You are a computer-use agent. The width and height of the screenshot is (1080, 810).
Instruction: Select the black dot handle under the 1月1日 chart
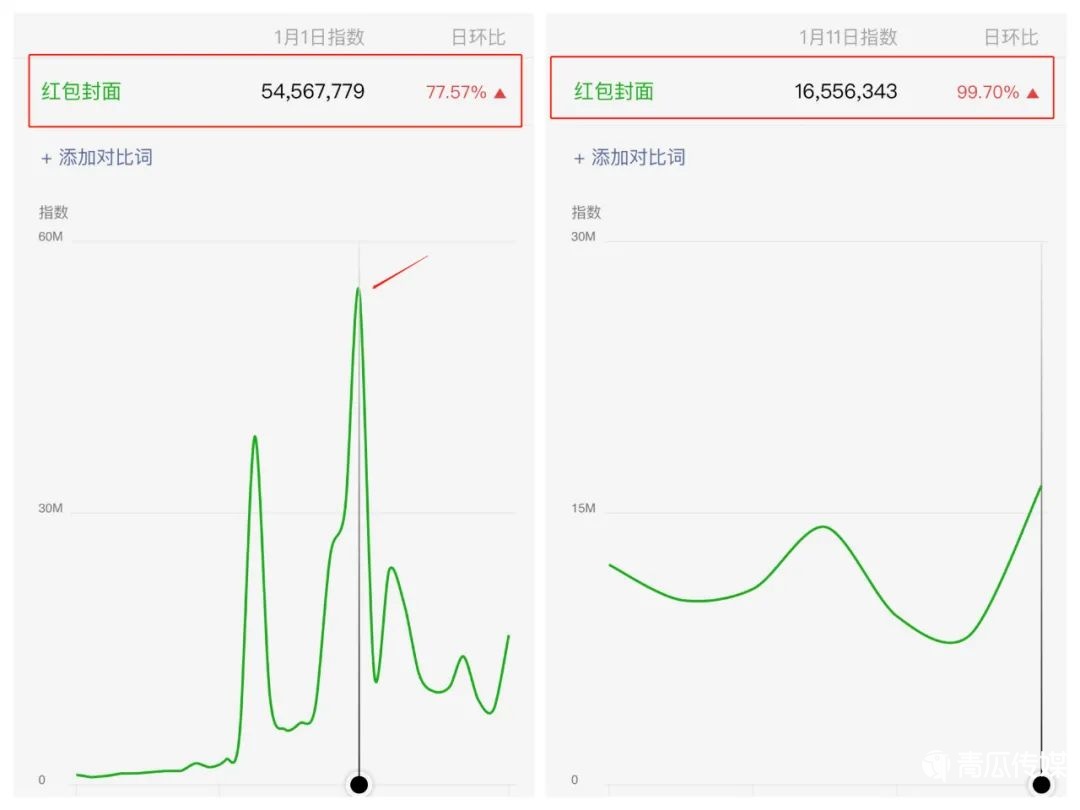(x=359, y=784)
